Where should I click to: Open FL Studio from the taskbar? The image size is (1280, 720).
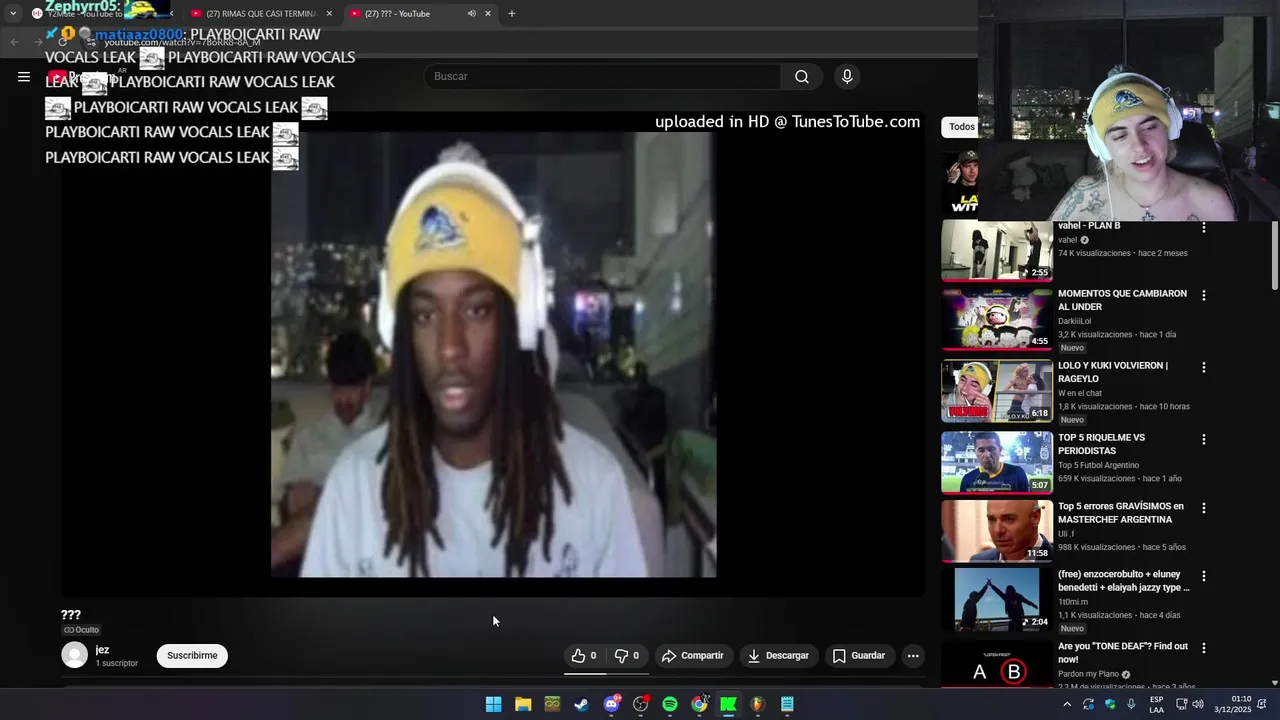[758, 704]
